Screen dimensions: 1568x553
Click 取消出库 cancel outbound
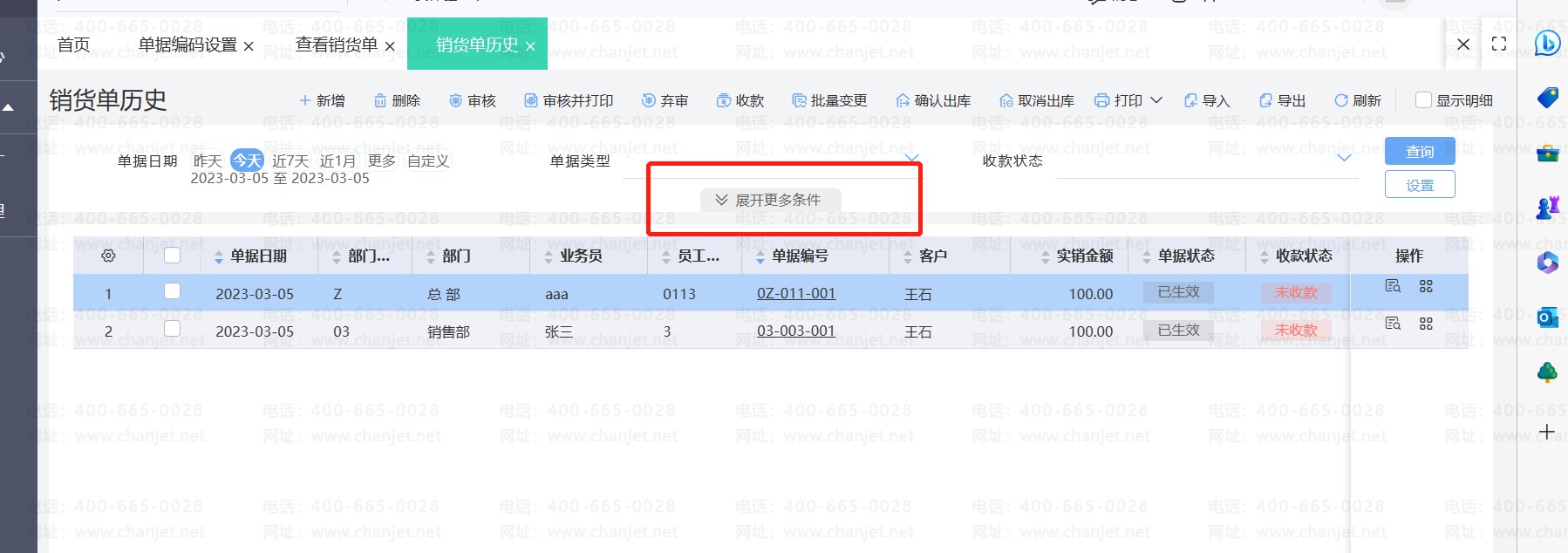coord(1037,100)
